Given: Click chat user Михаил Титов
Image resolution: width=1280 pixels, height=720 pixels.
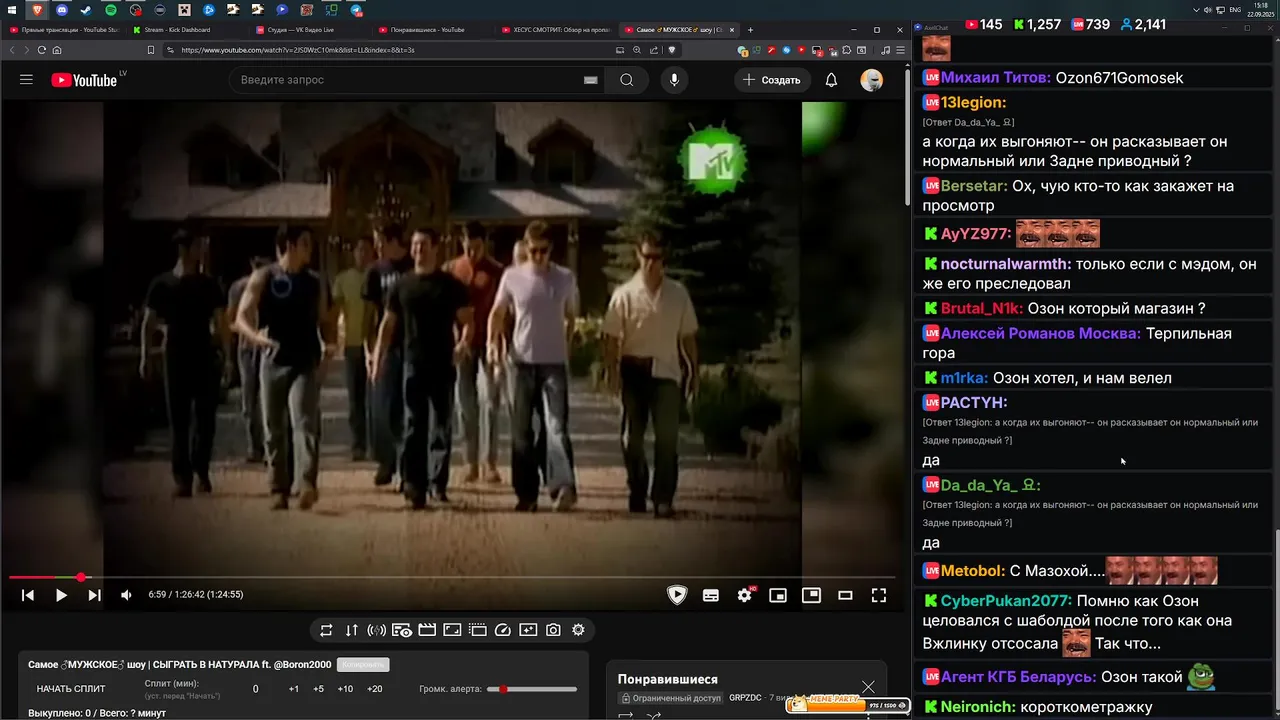Looking at the screenshot, I should (996, 78).
